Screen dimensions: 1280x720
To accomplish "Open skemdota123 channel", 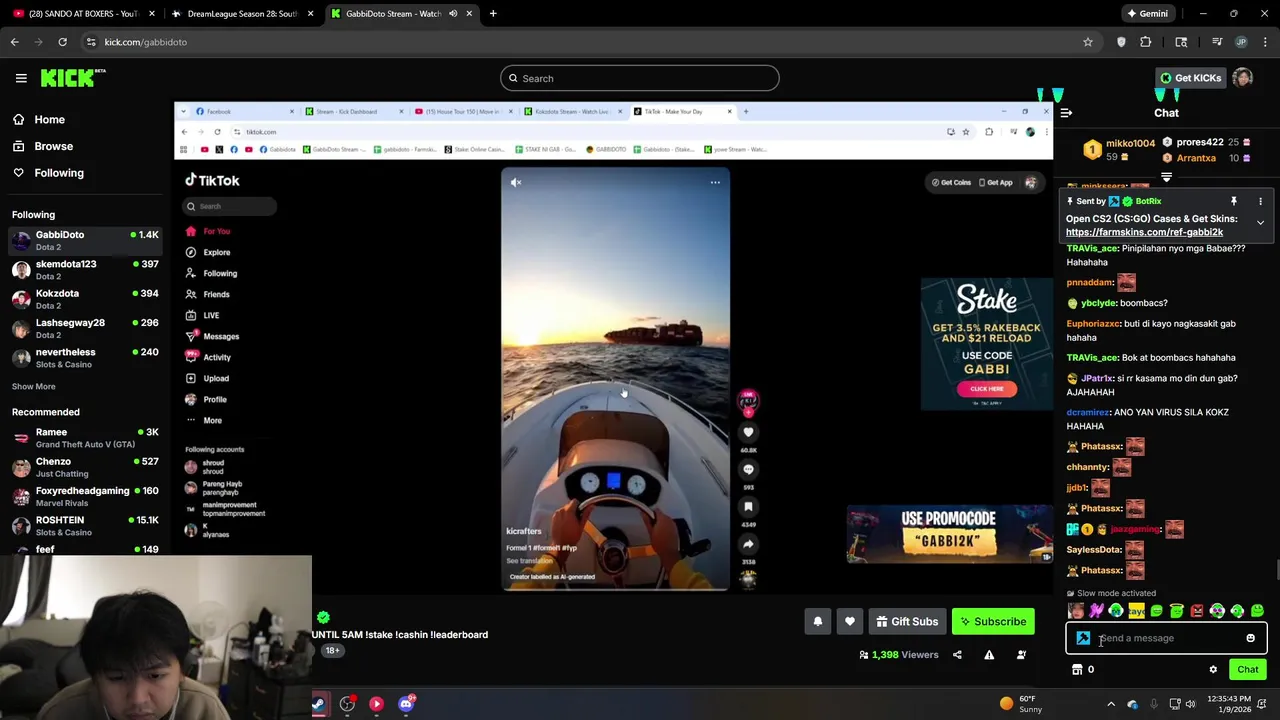I will click(85, 270).
